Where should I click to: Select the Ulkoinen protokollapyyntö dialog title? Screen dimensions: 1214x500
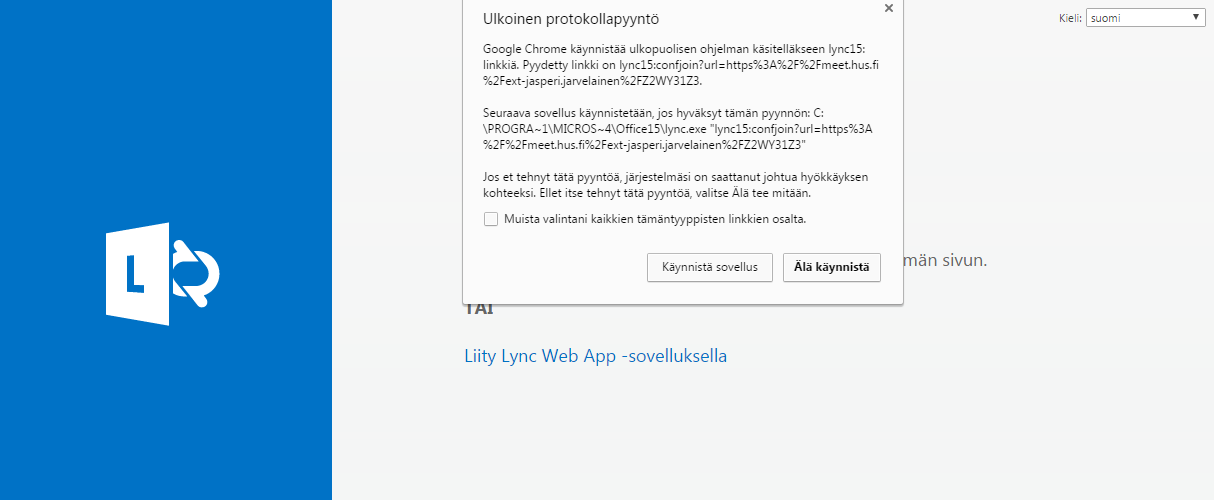(571, 19)
